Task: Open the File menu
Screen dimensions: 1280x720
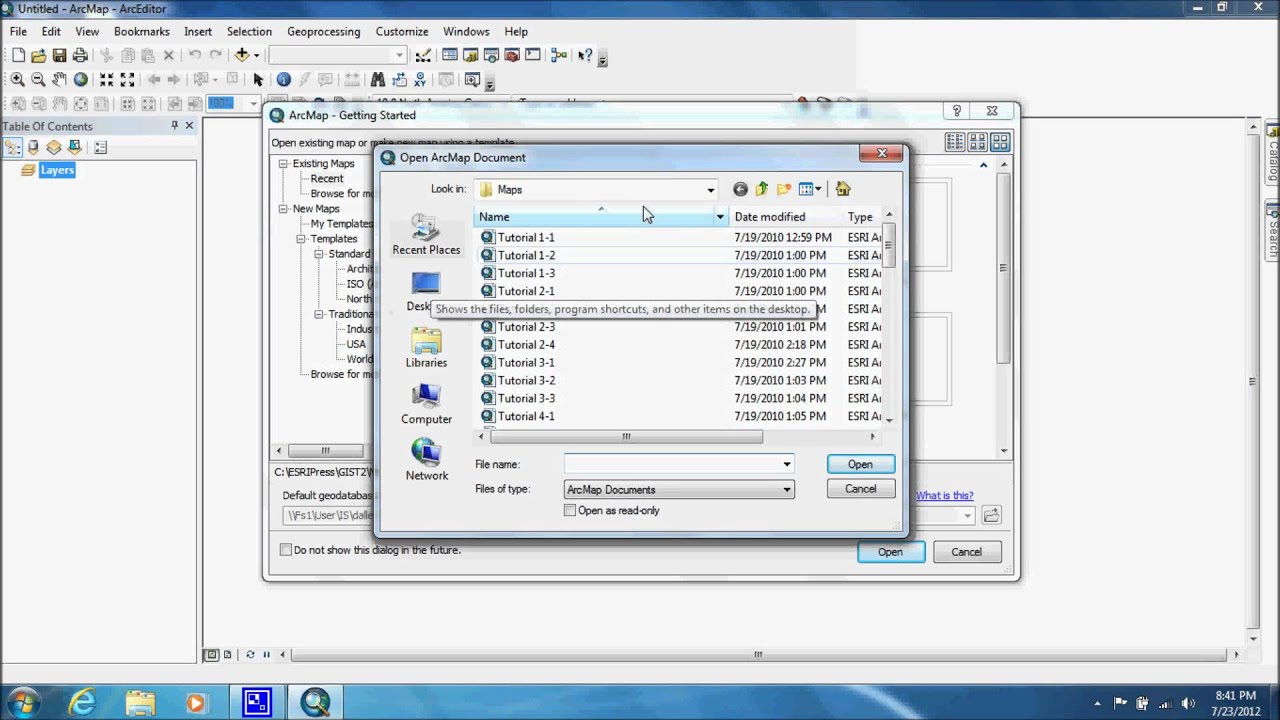Action: coord(18,31)
